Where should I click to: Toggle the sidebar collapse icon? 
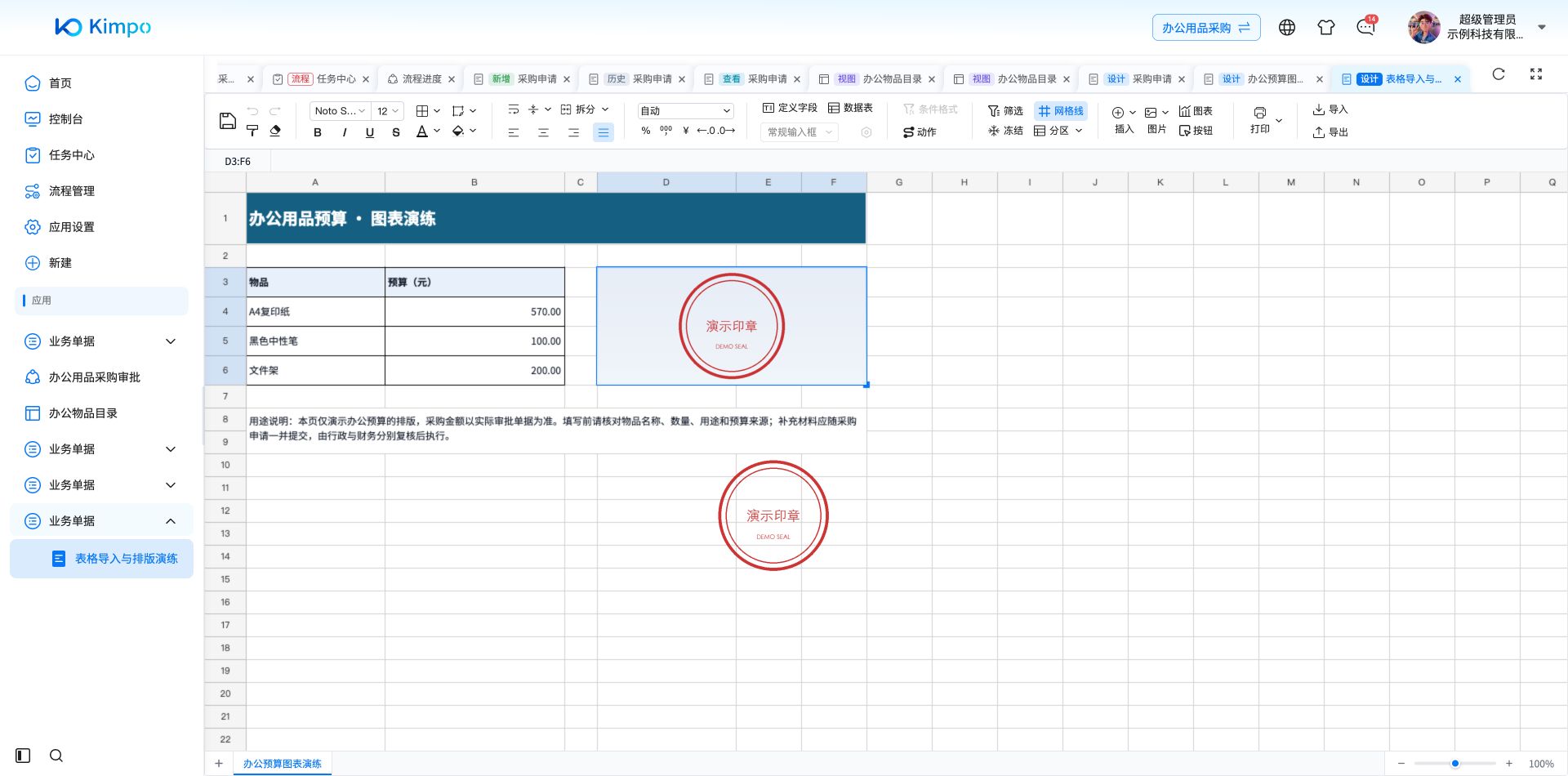pyautogui.click(x=23, y=756)
